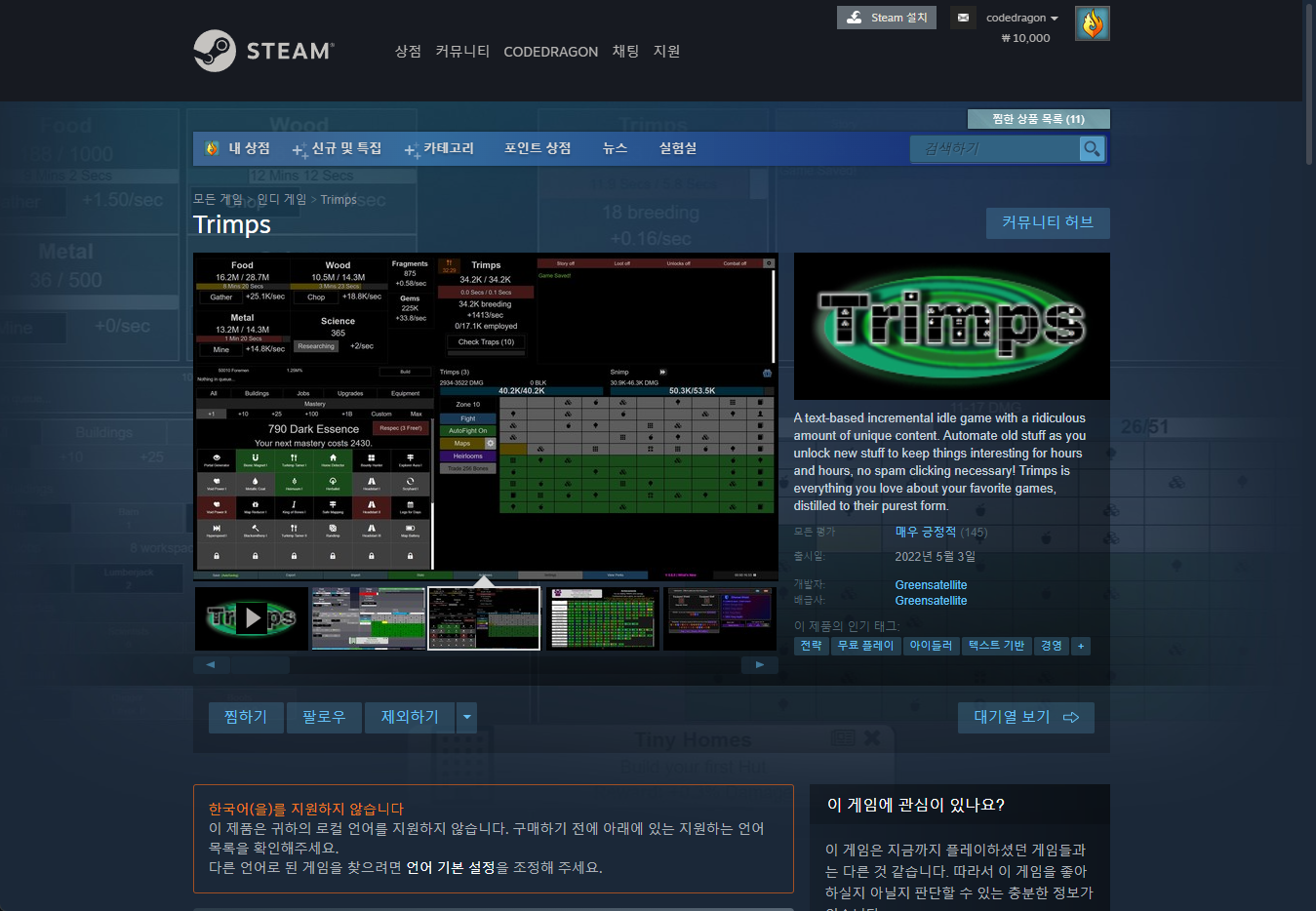
Task: Open the CODEDRAGON top menu
Action: 550,52
